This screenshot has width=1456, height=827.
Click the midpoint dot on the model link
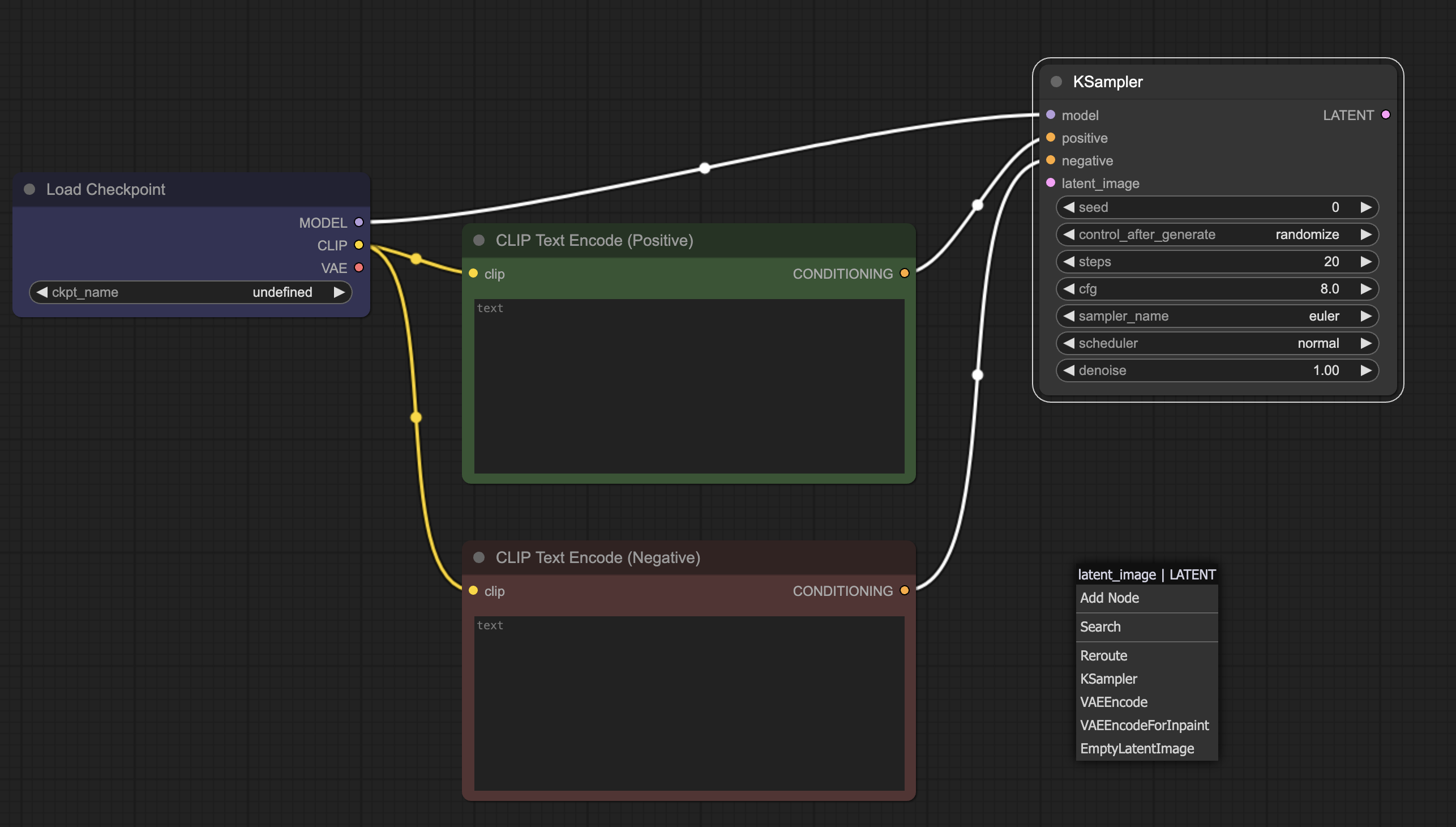coord(704,168)
